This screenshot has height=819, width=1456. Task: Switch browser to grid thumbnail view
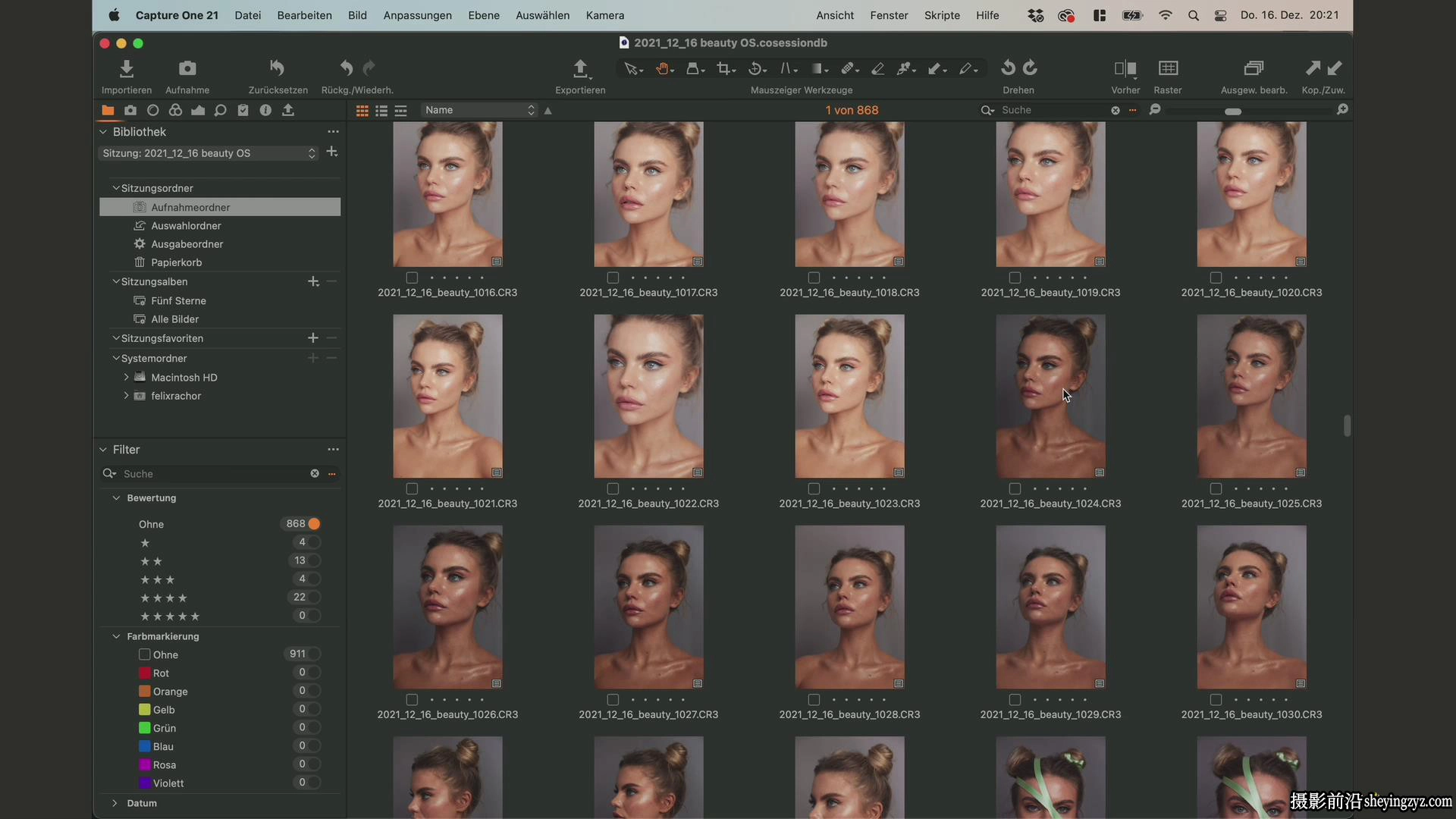(x=362, y=111)
